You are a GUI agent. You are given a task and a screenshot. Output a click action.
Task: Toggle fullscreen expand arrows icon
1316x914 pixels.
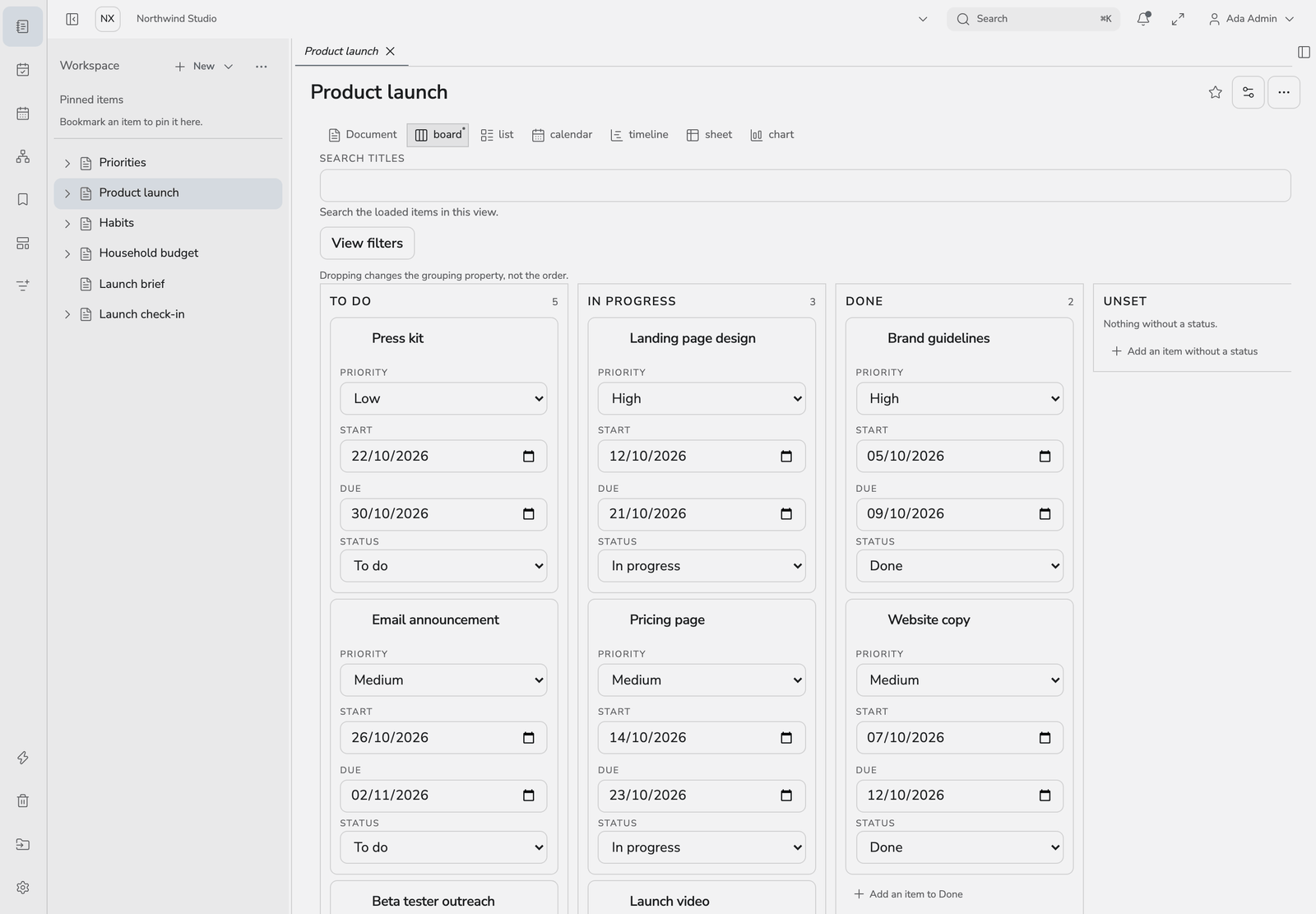1178,19
